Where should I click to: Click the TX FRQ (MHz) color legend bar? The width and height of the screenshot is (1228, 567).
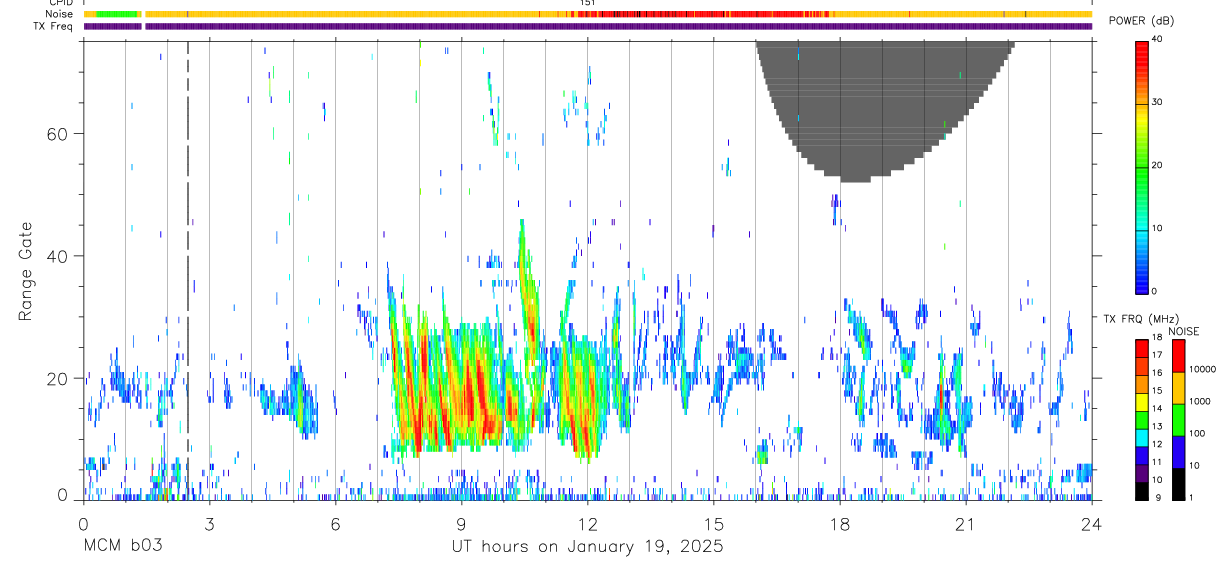[1142, 420]
